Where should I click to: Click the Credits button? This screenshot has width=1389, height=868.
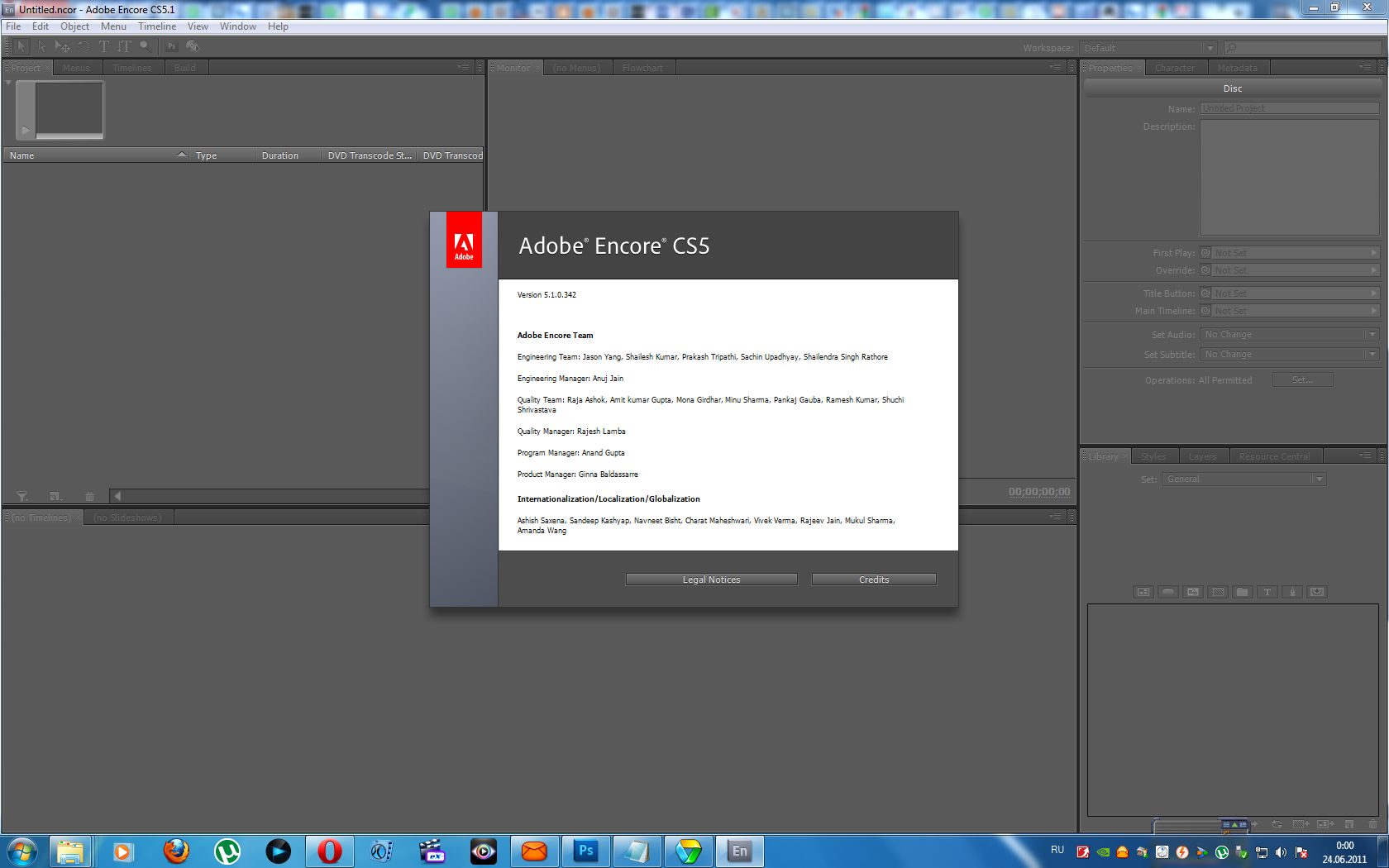click(x=874, y=579)
